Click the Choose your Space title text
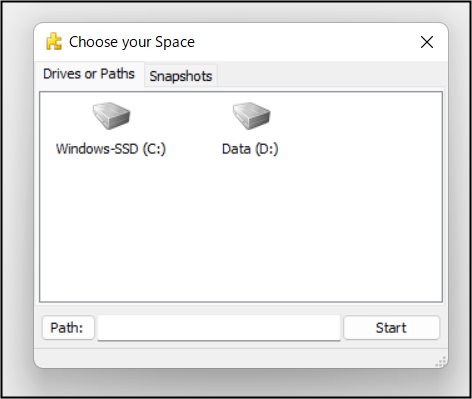This screenshot has height=399, width=472. click(132, 42)
